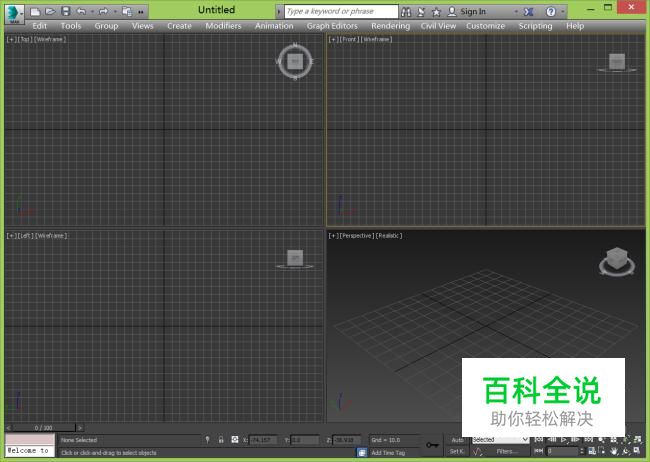Open the Scripting menu
This screenshot has height=462, width=650.
click(x=535, y=26)
